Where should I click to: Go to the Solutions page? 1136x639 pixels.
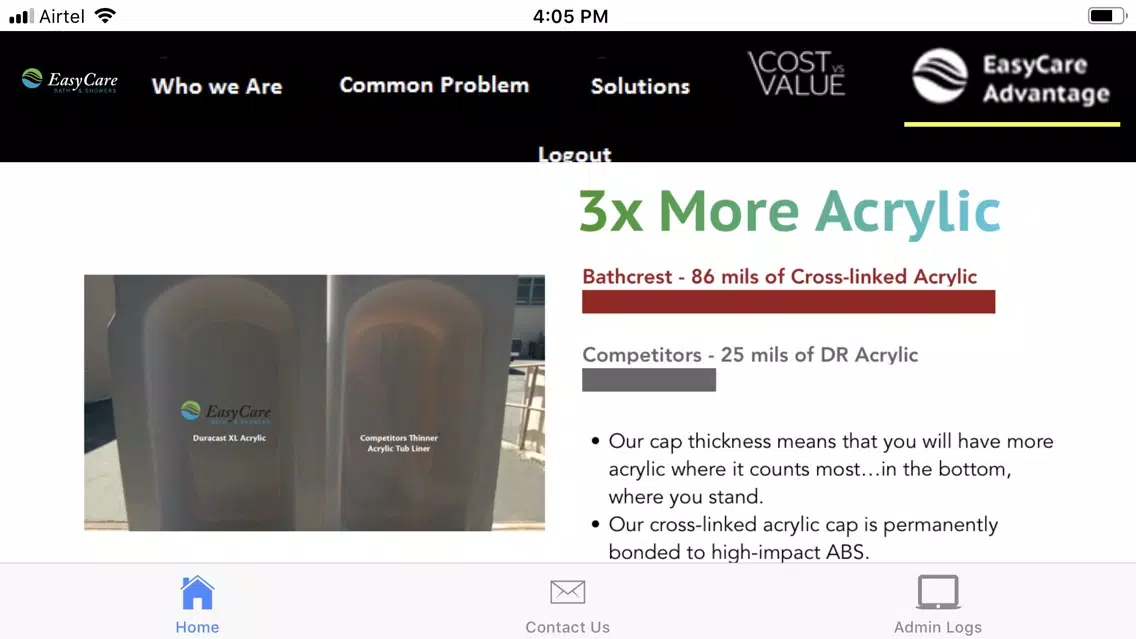coord(640,86)
